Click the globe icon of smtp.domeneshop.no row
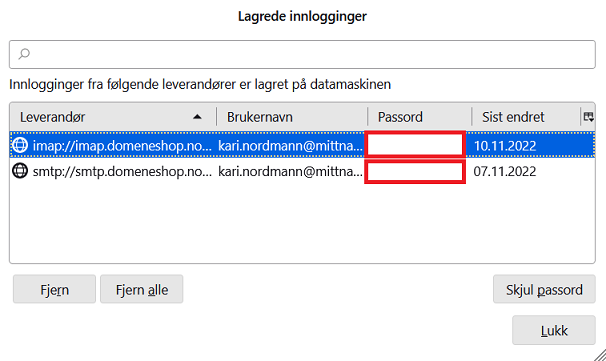 coord(20,171)
